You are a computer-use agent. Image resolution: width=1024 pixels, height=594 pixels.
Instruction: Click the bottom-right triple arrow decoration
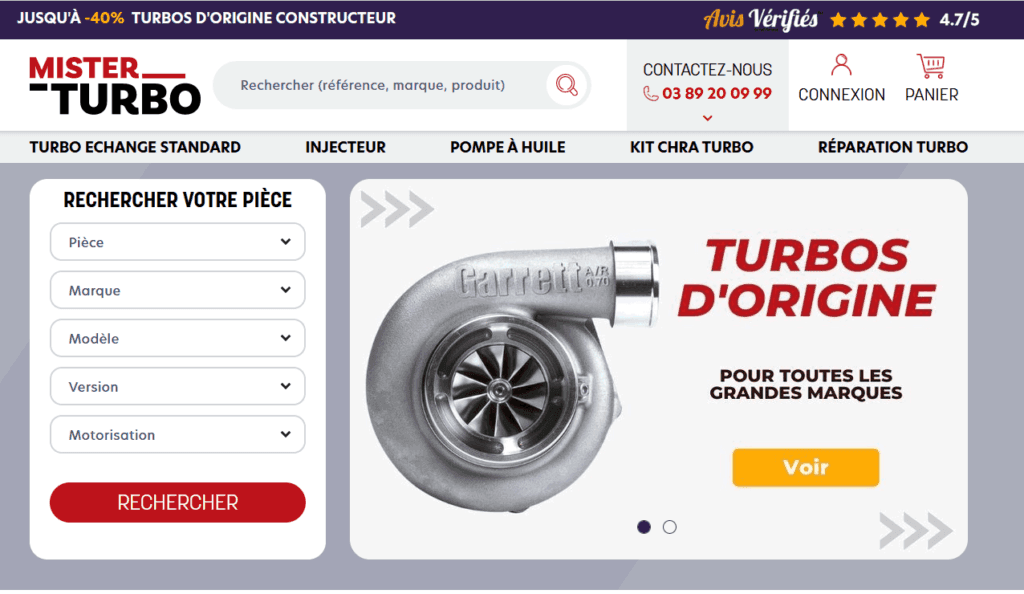[916, 531]
